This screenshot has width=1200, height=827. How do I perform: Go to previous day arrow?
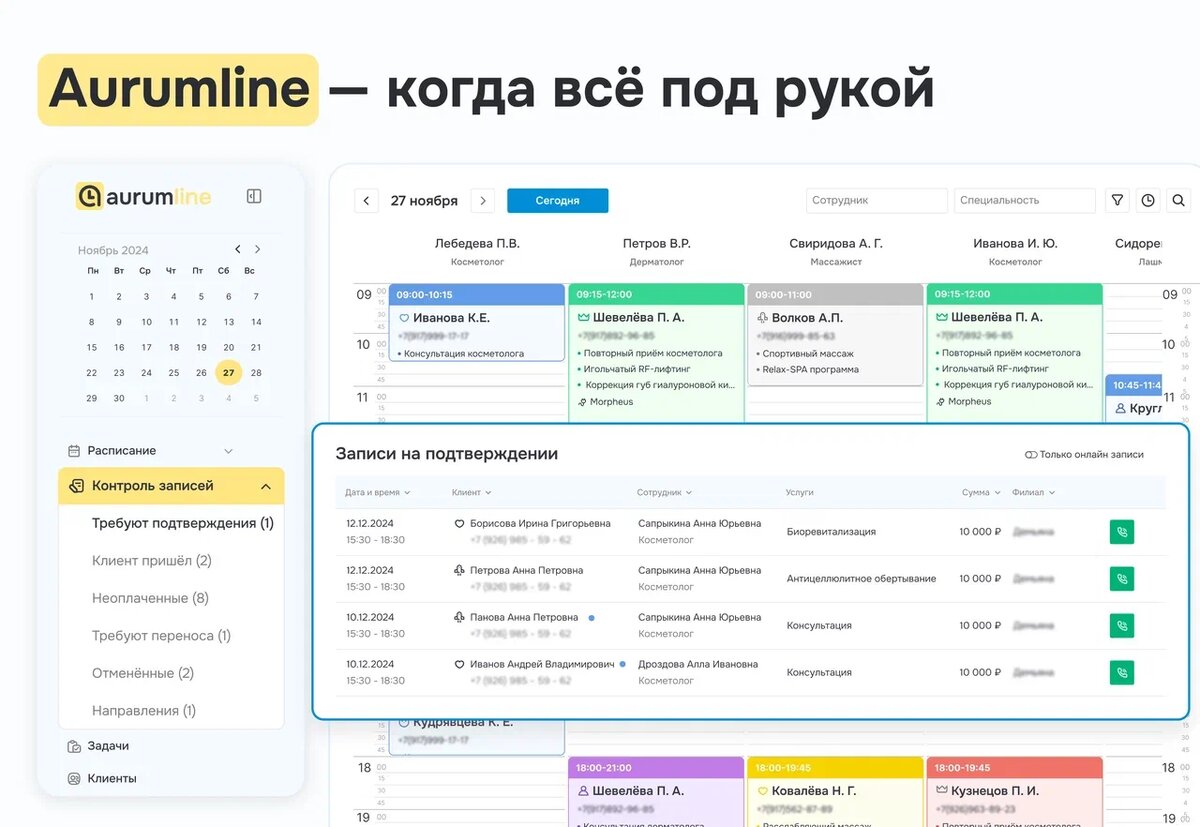click(x=367, y=201)
